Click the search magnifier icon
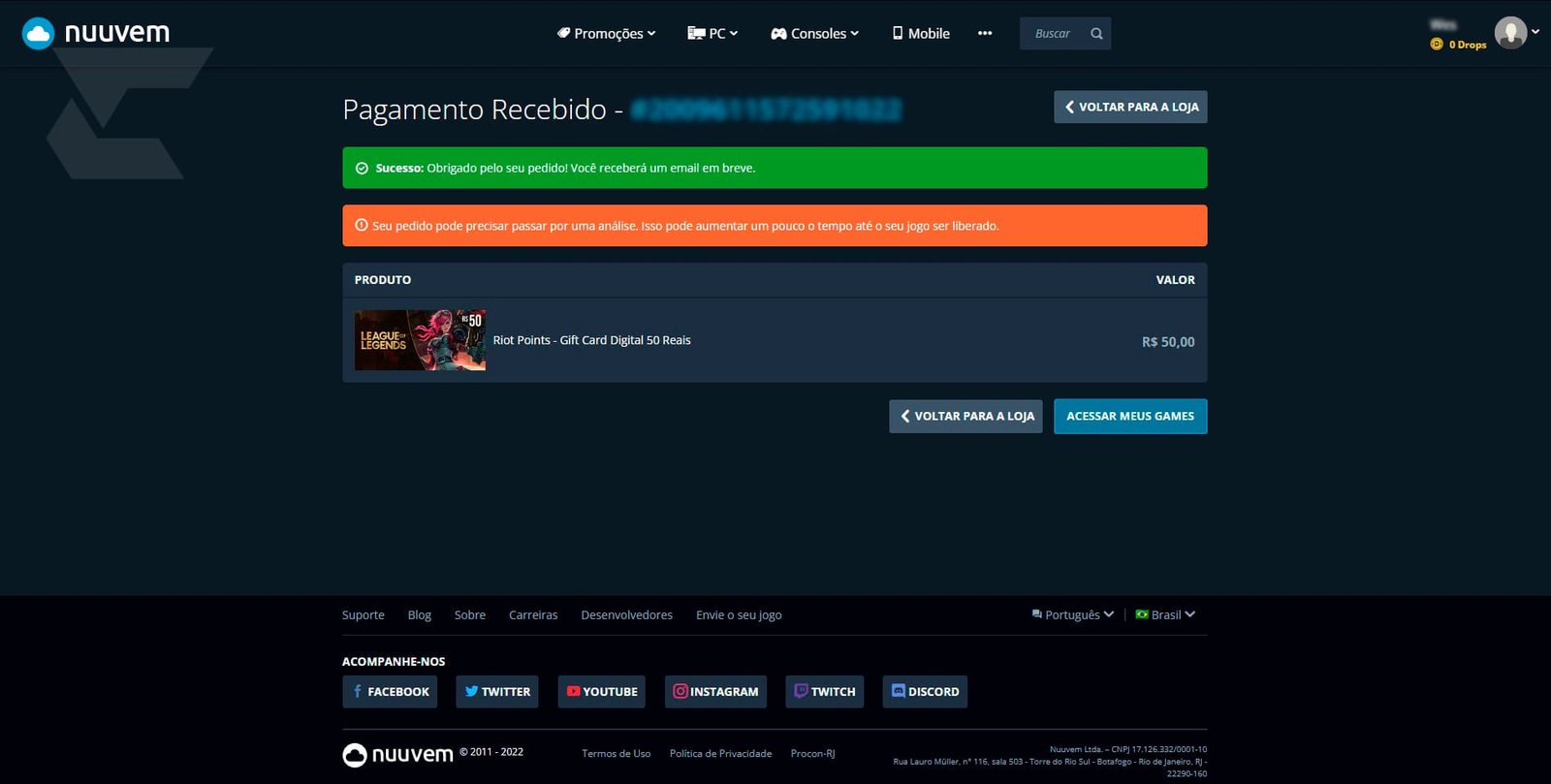The width and height of the screenshot is (1551, 784). coord(1096,33)
